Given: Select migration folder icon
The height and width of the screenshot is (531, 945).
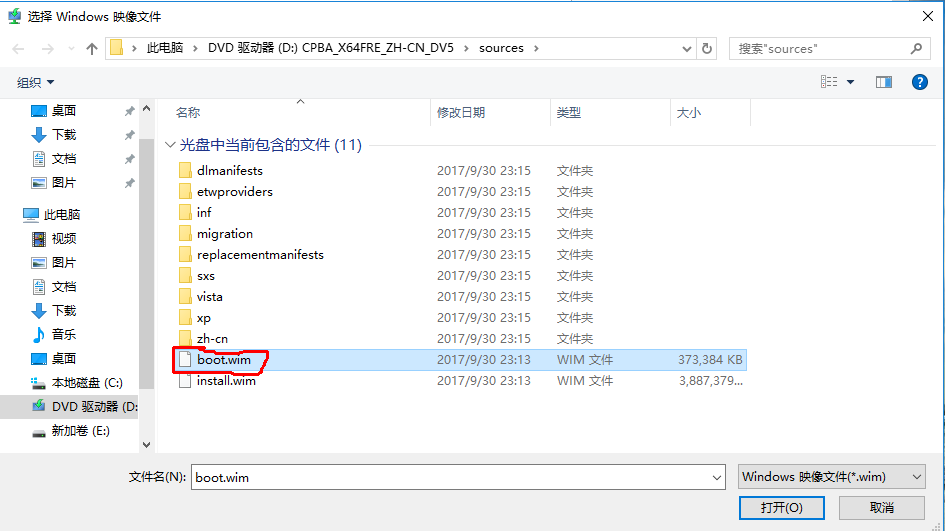Looking at the screenshot, I should [x=185, y=234].
